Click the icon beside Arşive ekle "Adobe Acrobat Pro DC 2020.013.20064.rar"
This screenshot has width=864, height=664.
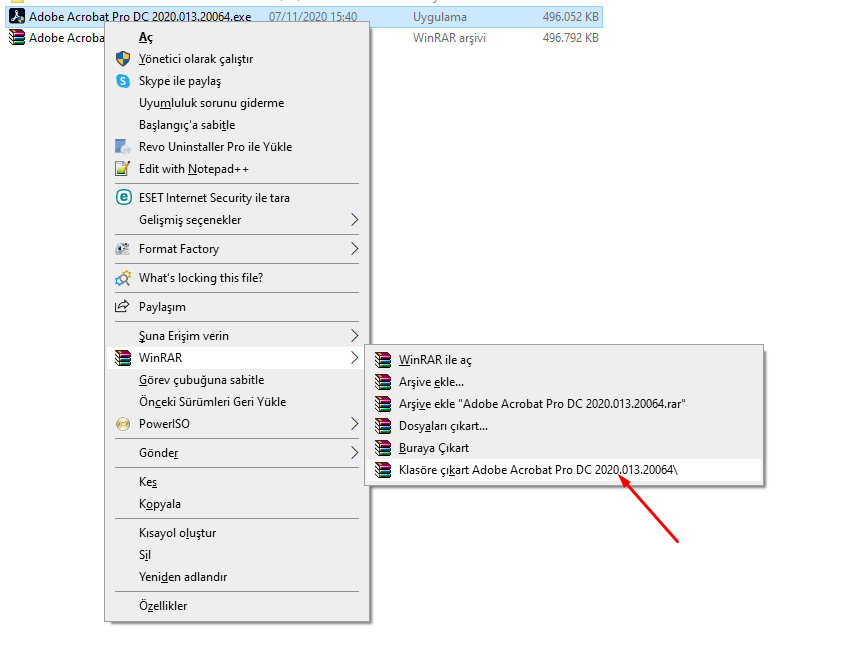(383, 404)
